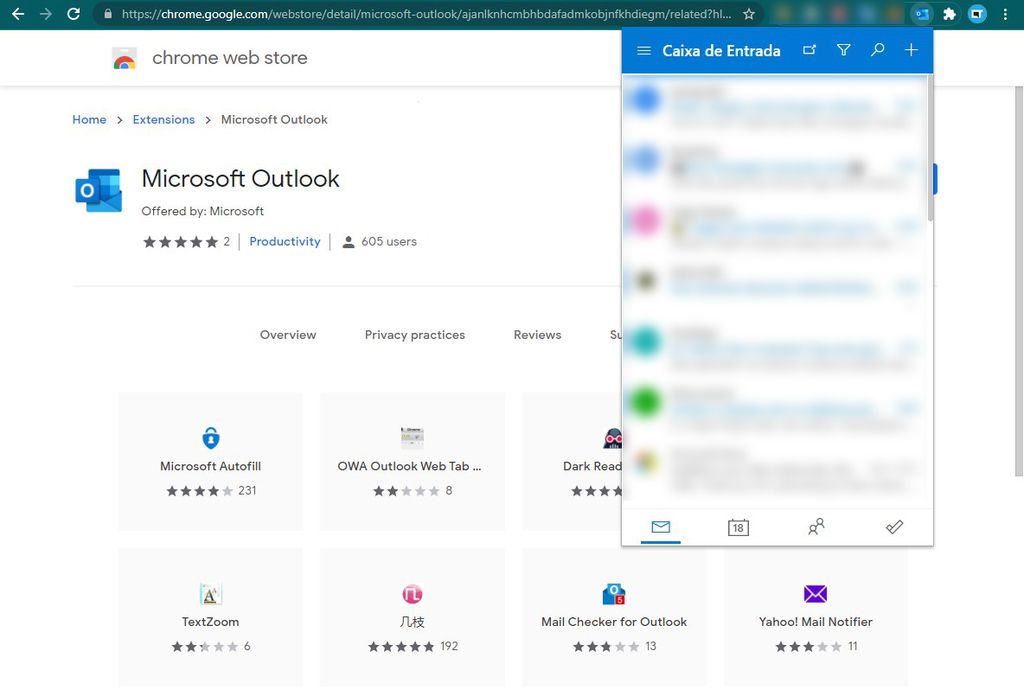
Task: View the Privacy practices tab
Action: point(414,334)
